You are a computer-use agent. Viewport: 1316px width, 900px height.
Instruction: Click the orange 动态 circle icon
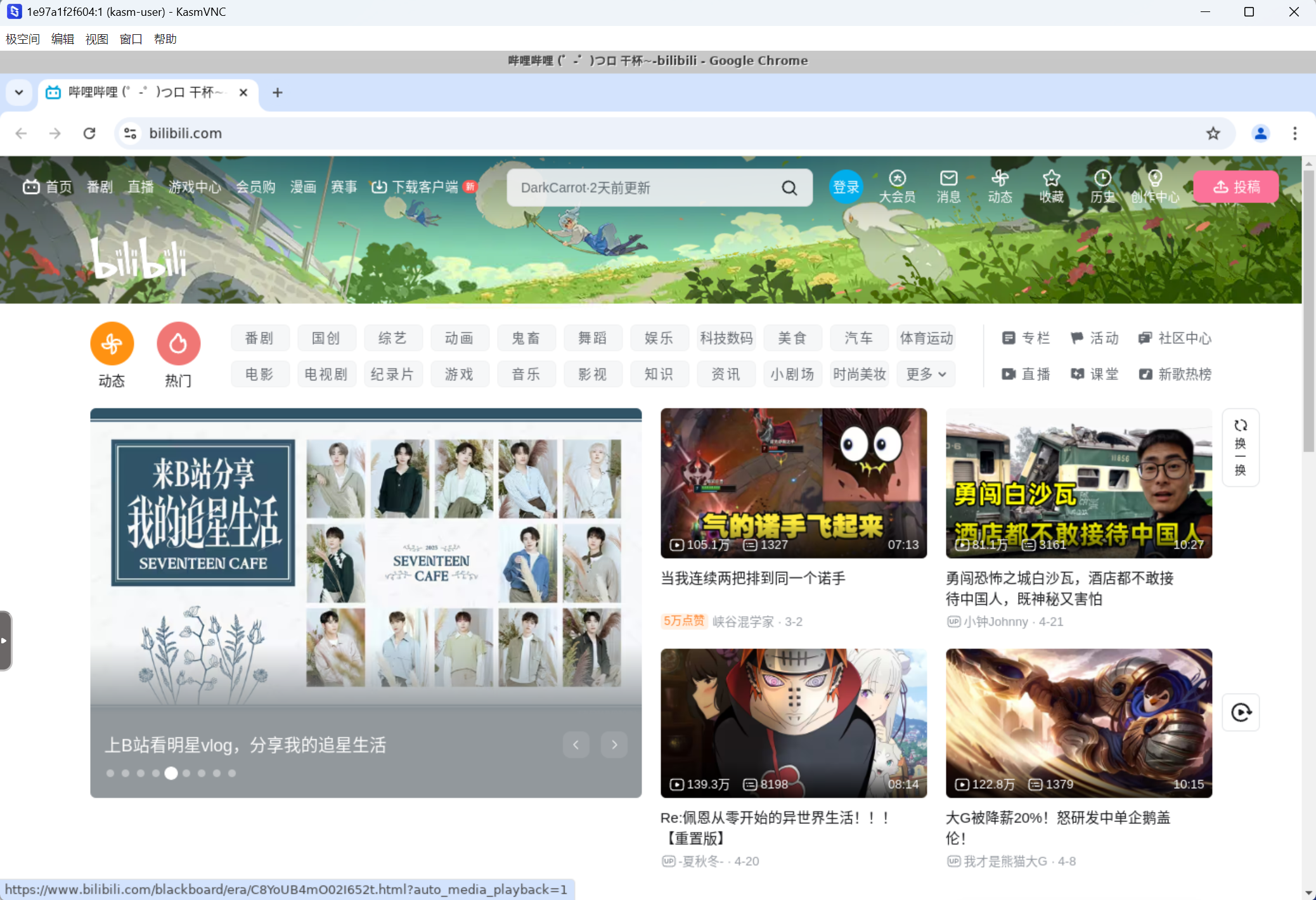point(112,344)
